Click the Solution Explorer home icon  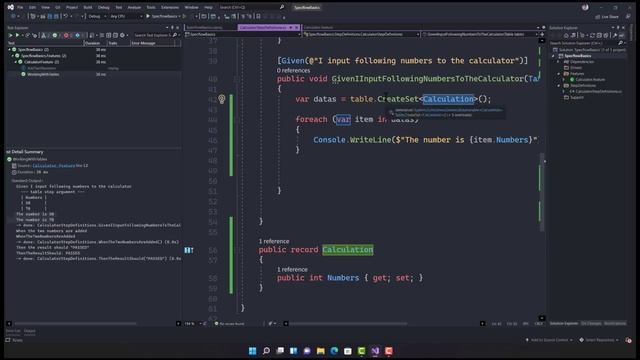566,36
